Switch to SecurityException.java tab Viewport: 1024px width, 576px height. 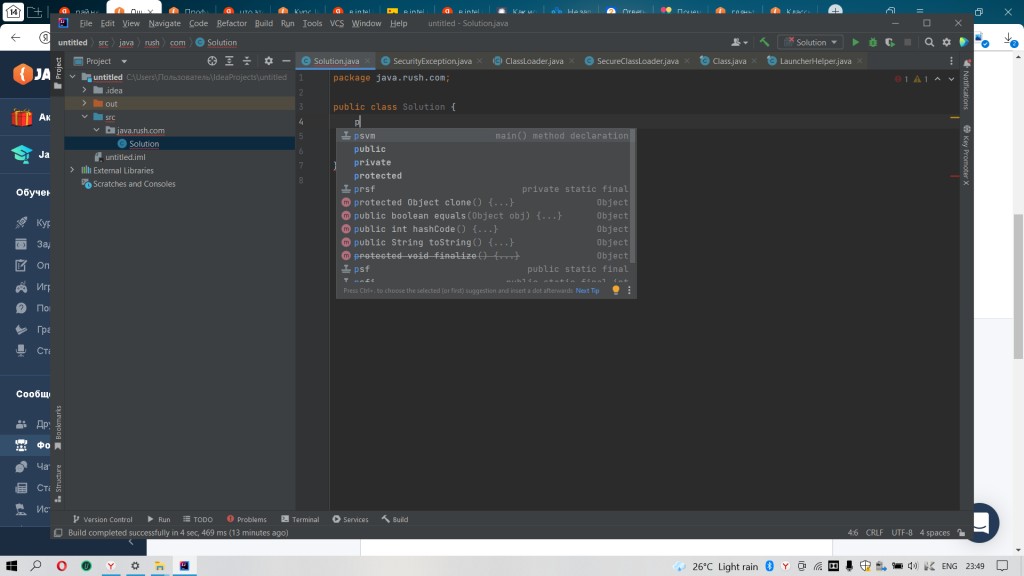click(432, 61)
